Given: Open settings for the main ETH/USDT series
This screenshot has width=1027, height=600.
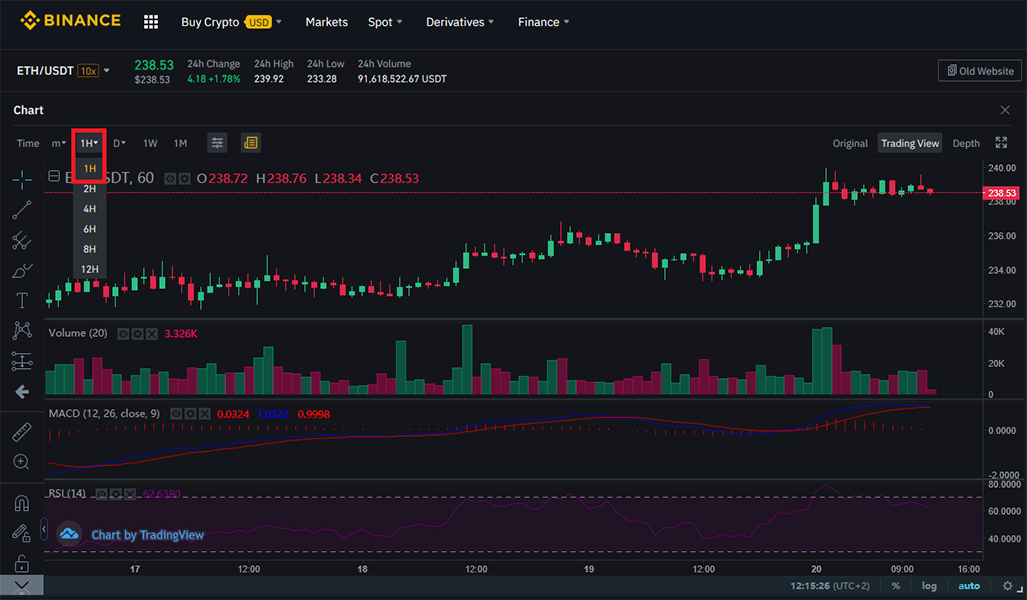Looking at the screenshot, I should (185, 179).
